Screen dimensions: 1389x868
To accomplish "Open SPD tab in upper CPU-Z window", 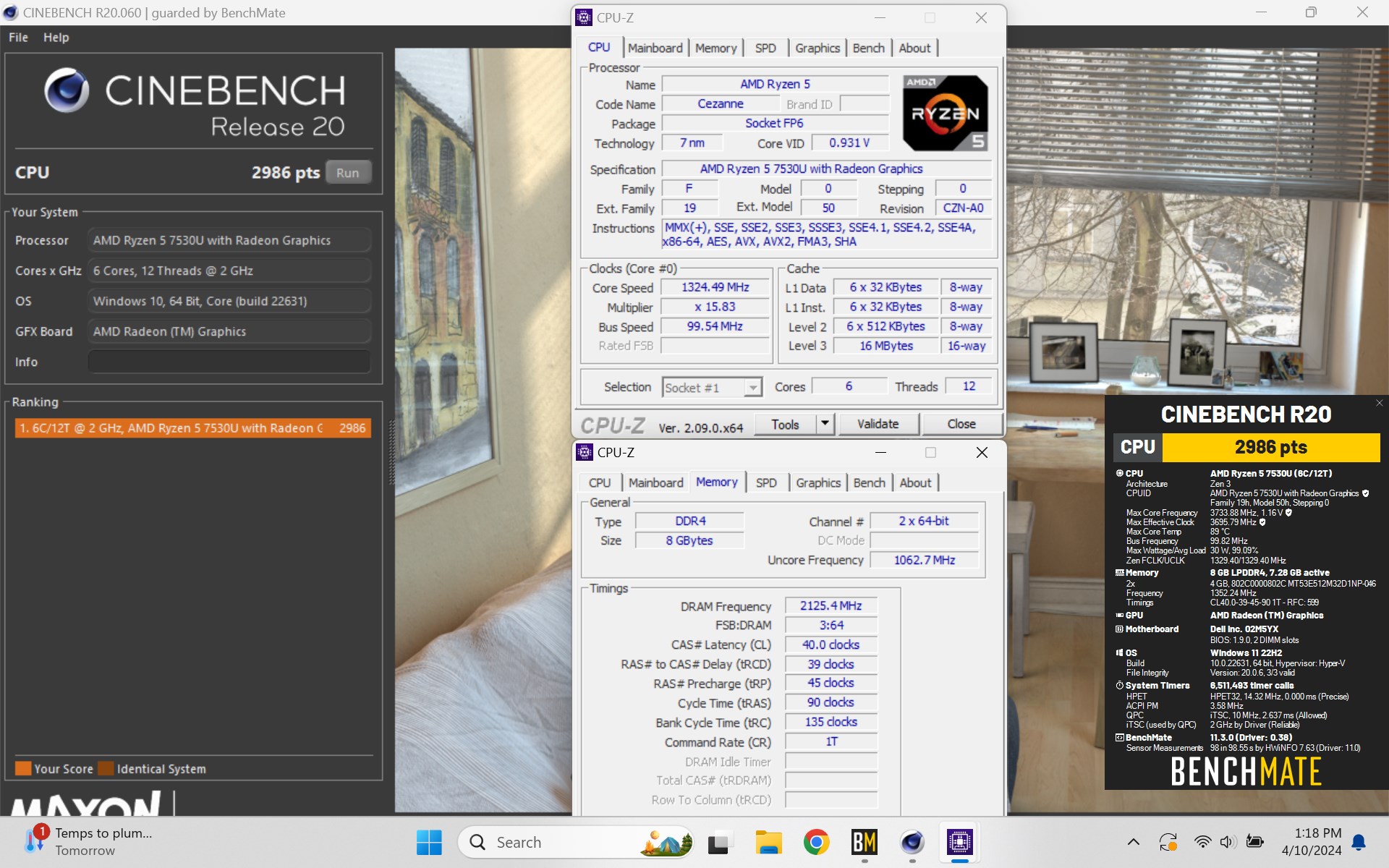I will click(765, 48).
